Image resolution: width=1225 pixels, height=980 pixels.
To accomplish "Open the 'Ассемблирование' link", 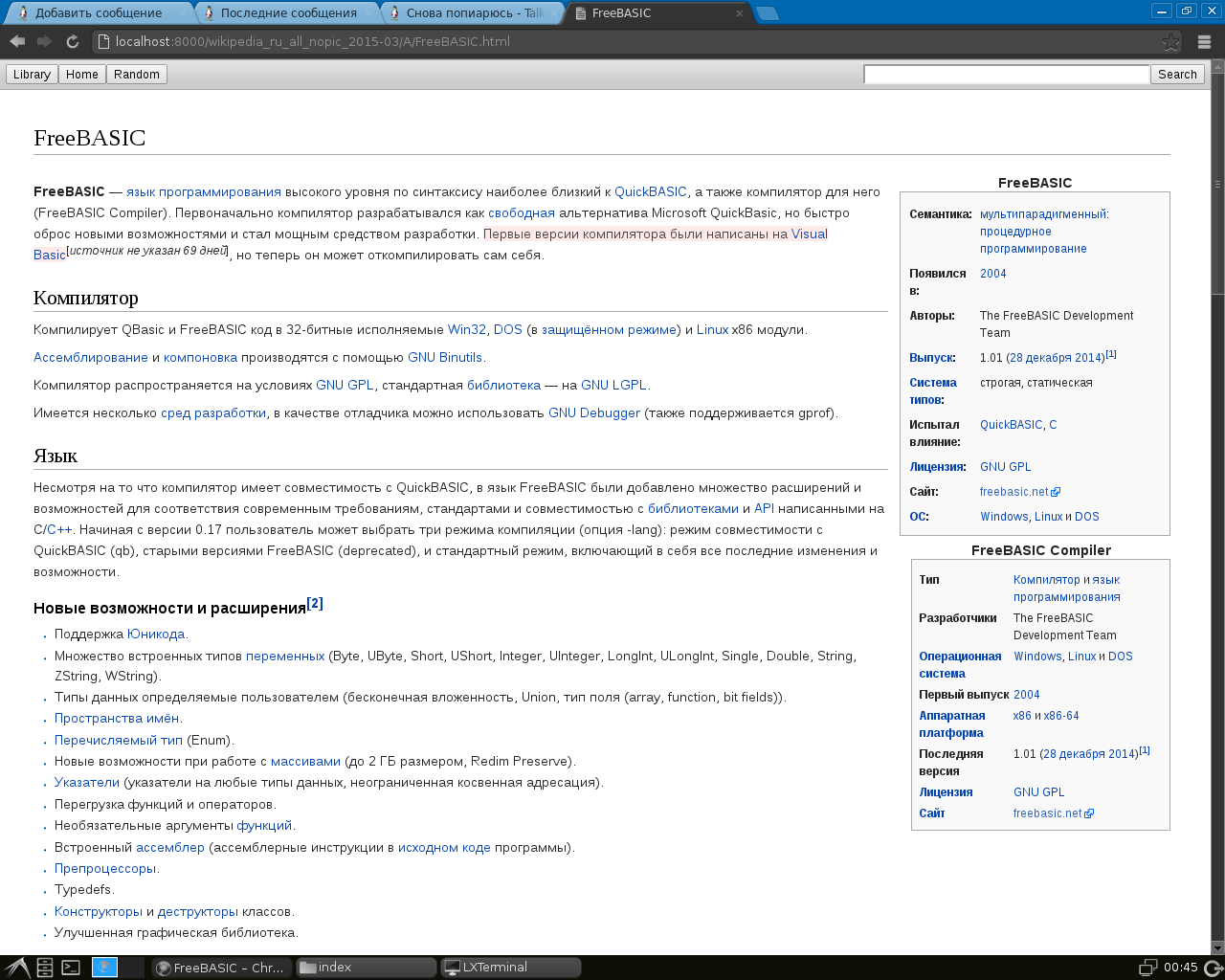I will [91, 358].
